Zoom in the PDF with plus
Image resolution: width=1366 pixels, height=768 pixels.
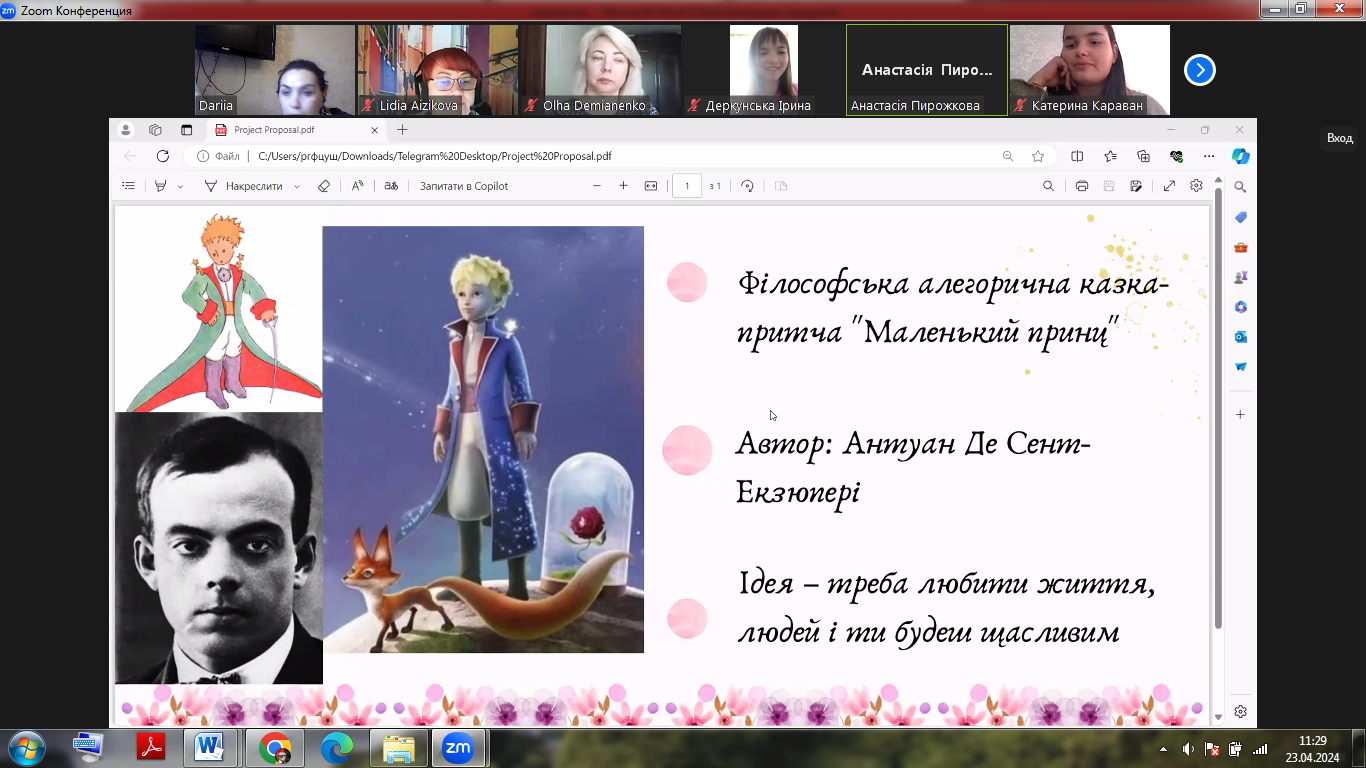pyautogui.click(x=623, y=186)
